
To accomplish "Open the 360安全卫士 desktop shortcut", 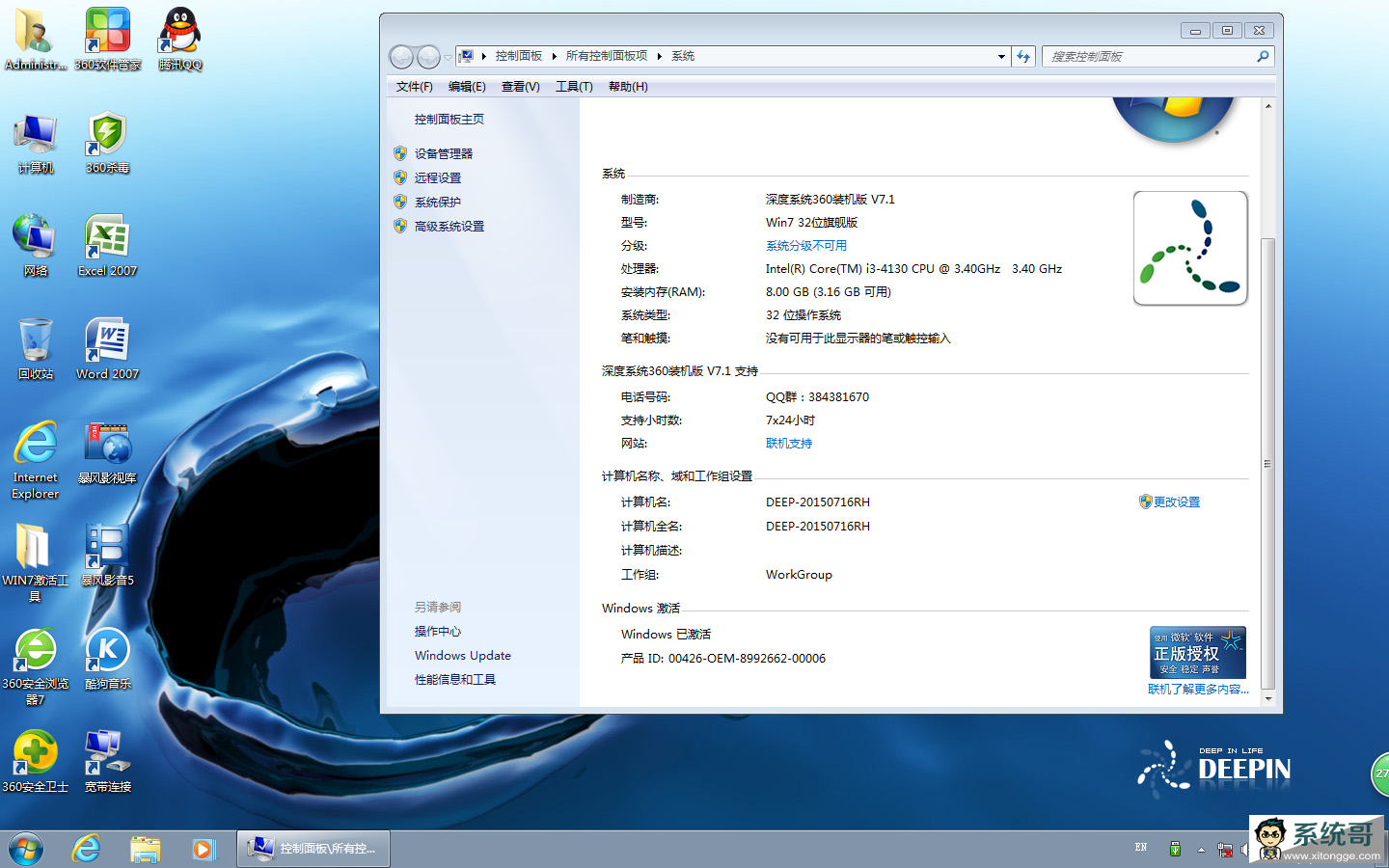I will 36,762.
